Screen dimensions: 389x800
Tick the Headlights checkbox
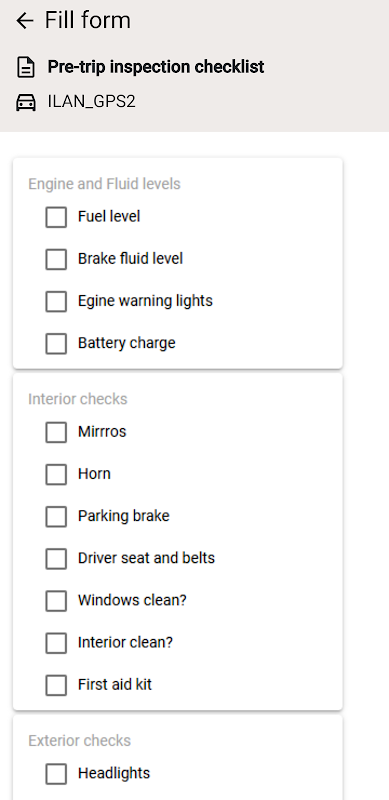[56, 773]
